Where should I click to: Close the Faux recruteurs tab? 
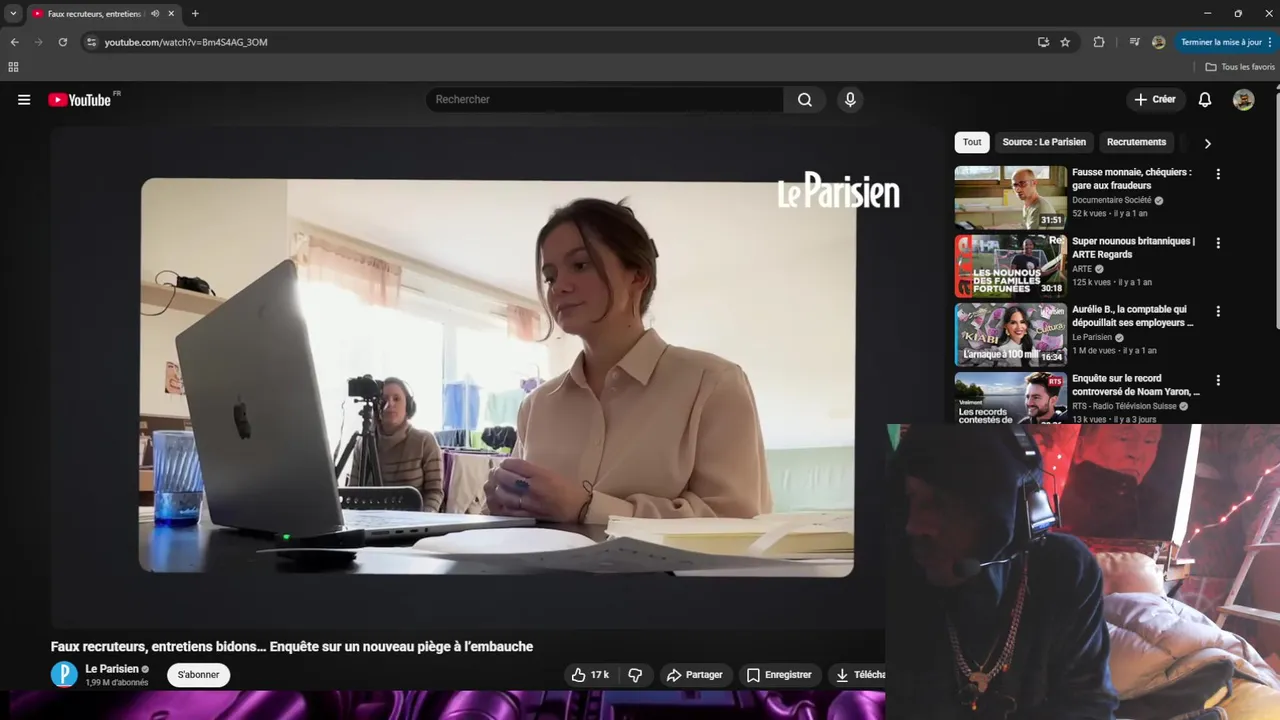(x=171, y=14)
